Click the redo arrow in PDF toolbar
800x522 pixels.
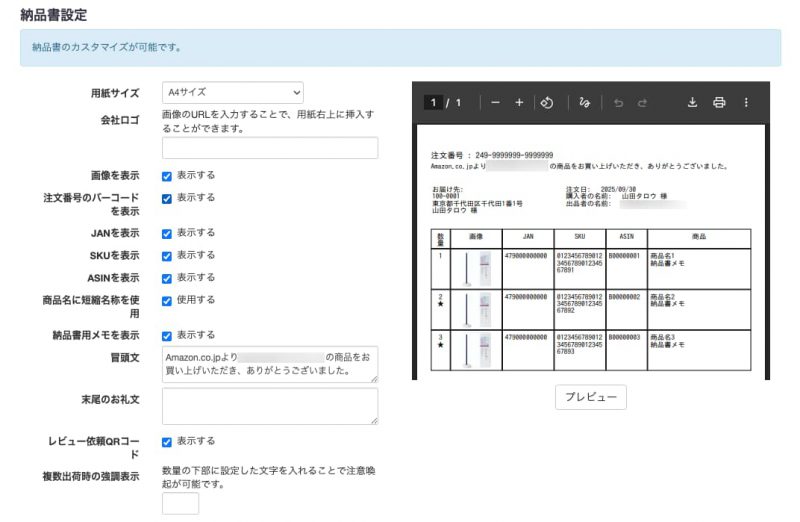point(642,103)
